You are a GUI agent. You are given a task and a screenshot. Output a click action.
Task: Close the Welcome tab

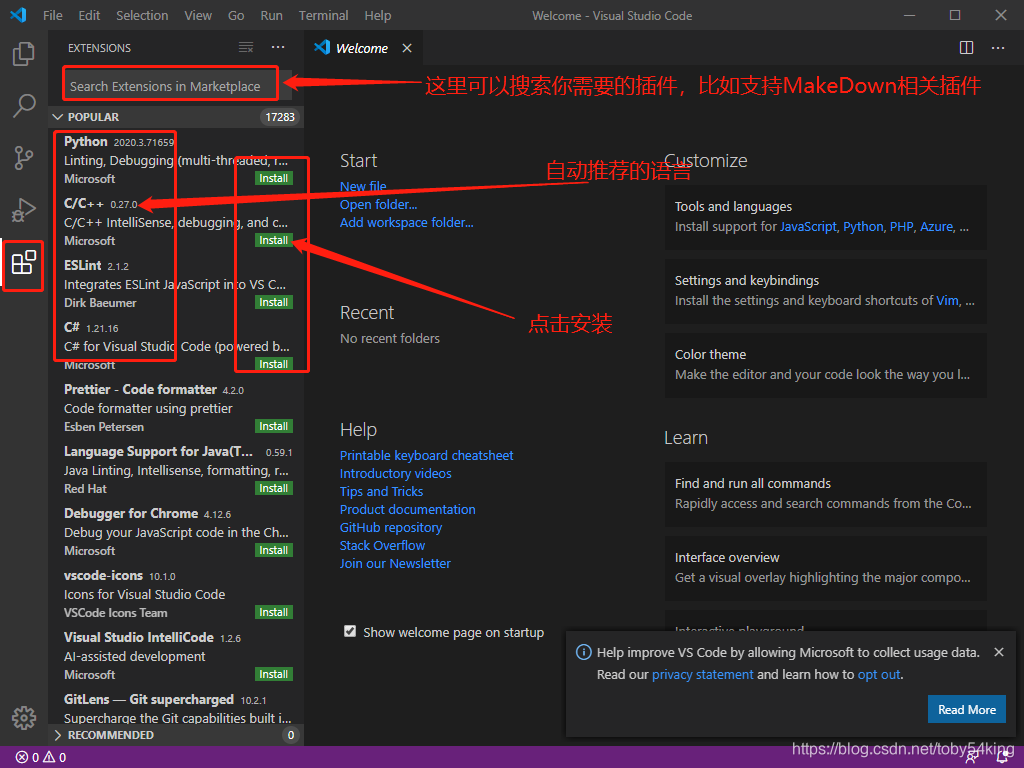point(407,48)
